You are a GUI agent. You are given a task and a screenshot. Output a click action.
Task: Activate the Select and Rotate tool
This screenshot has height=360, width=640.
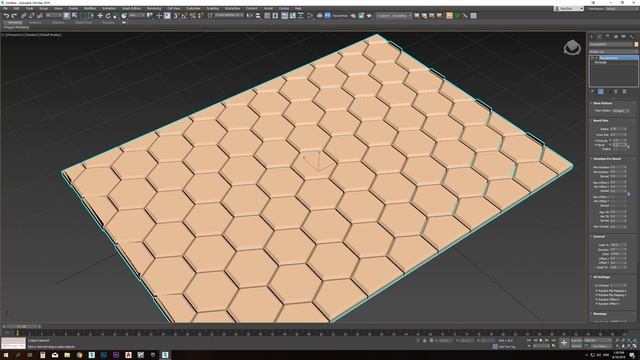click(x=108, y=16)
